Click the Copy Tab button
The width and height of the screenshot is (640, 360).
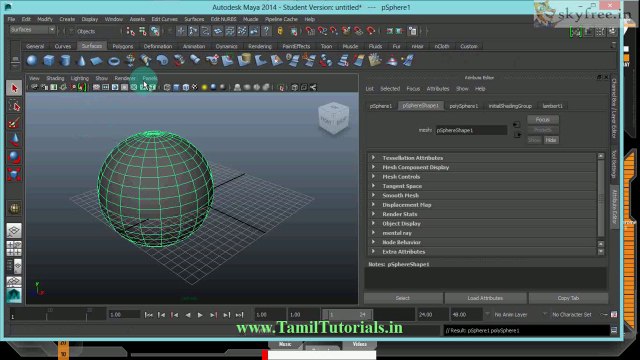point(568,298)
